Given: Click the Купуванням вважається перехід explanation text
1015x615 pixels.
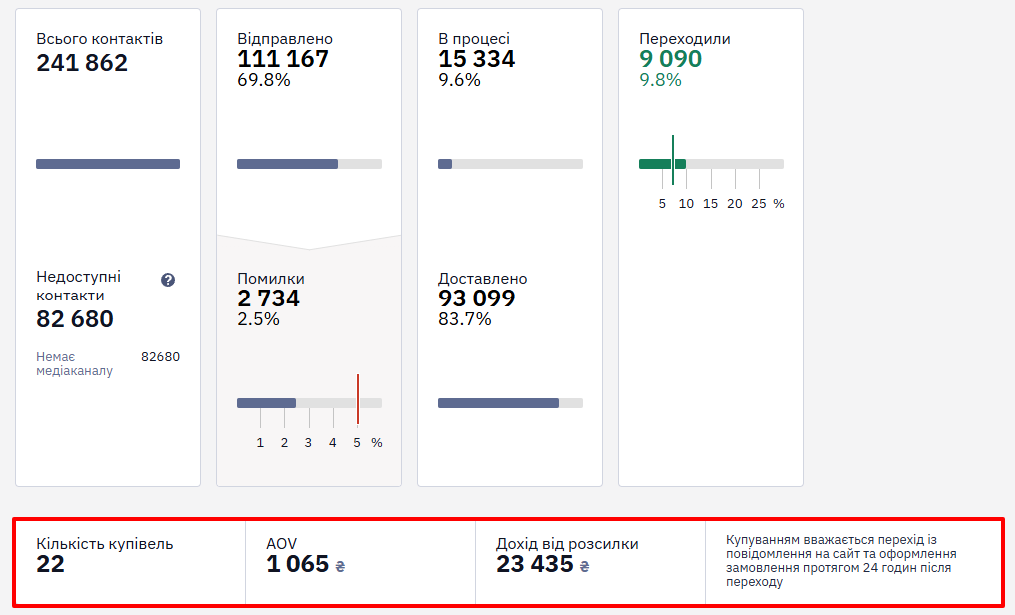Looking at the screenshot, I should [841, 561].
